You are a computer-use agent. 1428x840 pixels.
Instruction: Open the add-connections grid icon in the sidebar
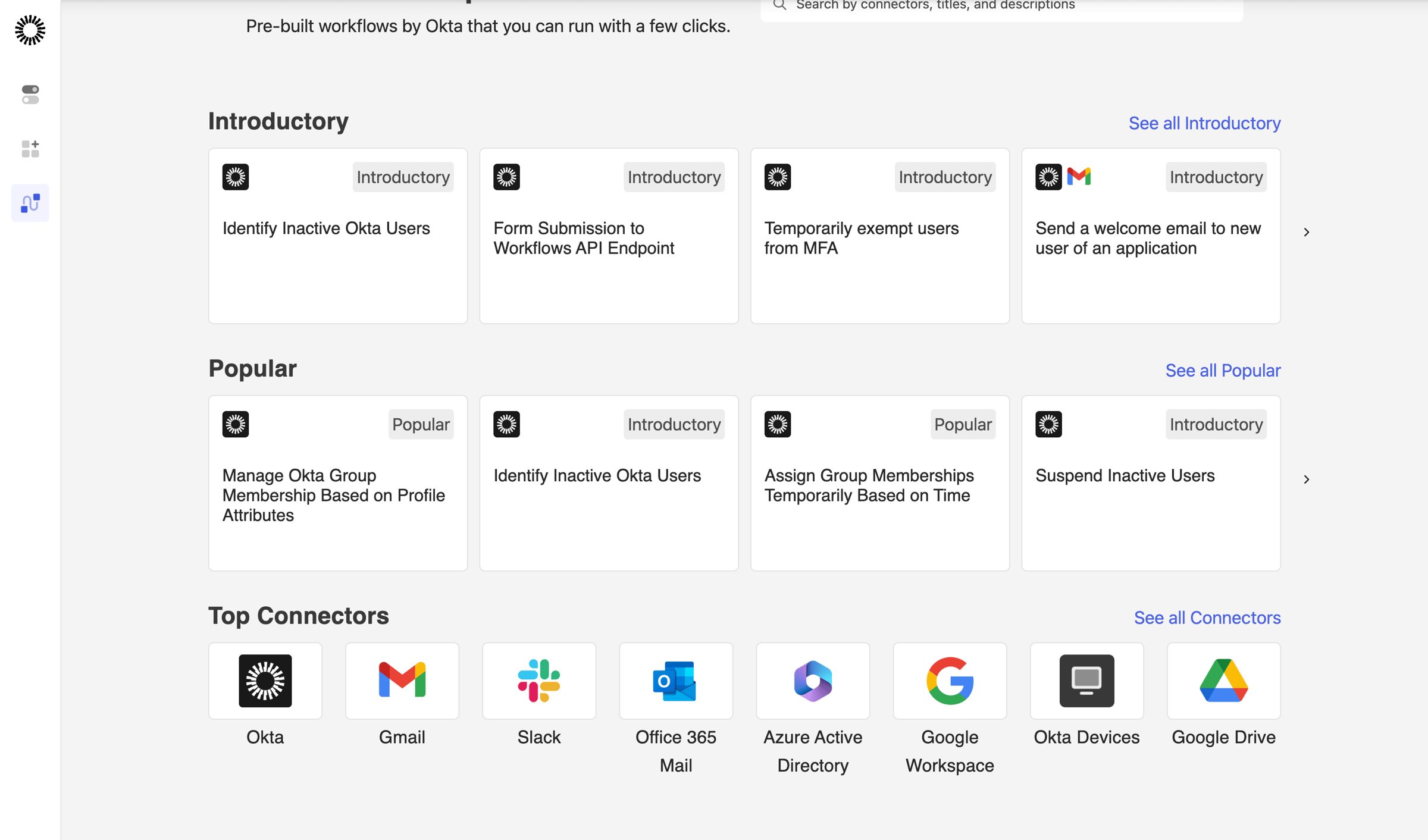30,149
